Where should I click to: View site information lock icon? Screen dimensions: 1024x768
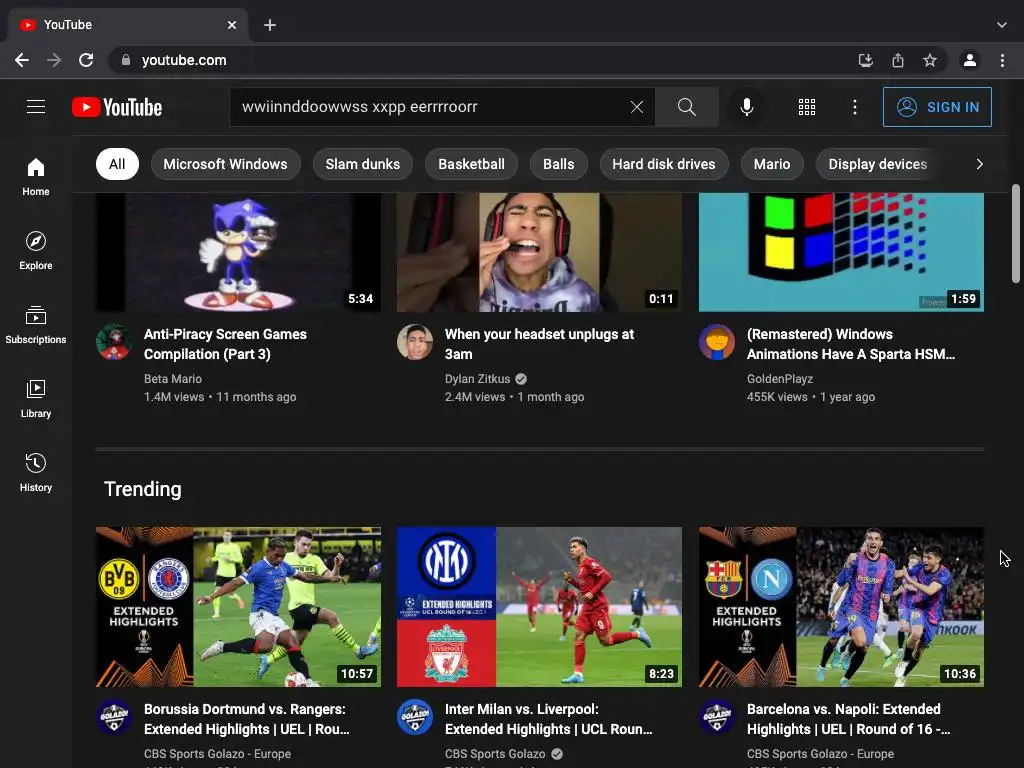(x=125, y=60)
